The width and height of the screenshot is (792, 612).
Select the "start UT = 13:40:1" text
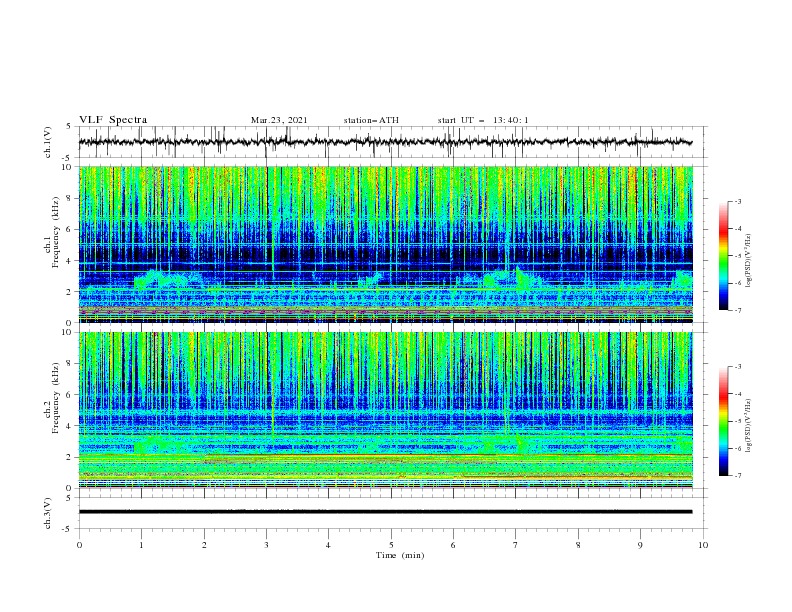(x=483, y=120)
